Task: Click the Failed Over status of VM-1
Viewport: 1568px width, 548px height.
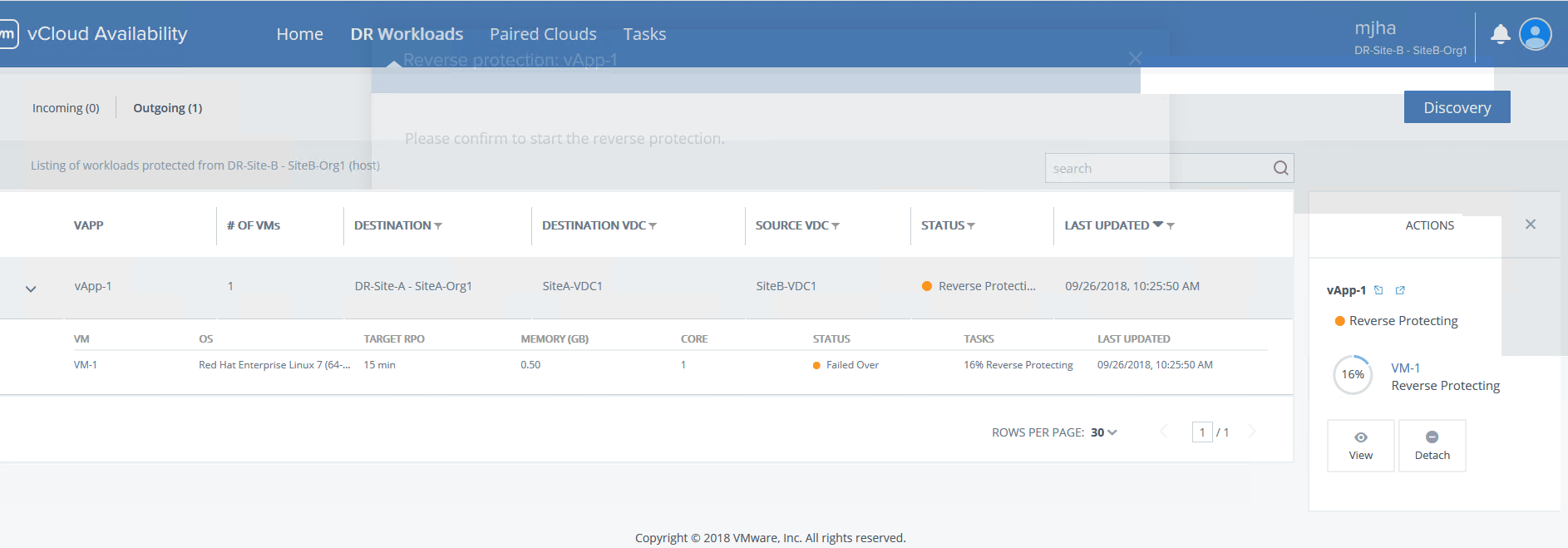Action: tap(846, 365)
